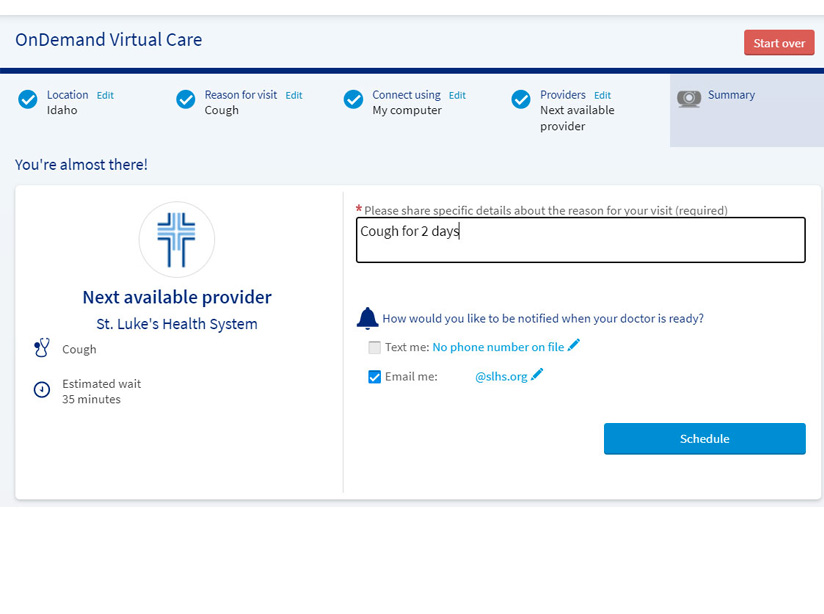
Task: Click the 35 minutes wait text
Action: [x=91, y=399]
